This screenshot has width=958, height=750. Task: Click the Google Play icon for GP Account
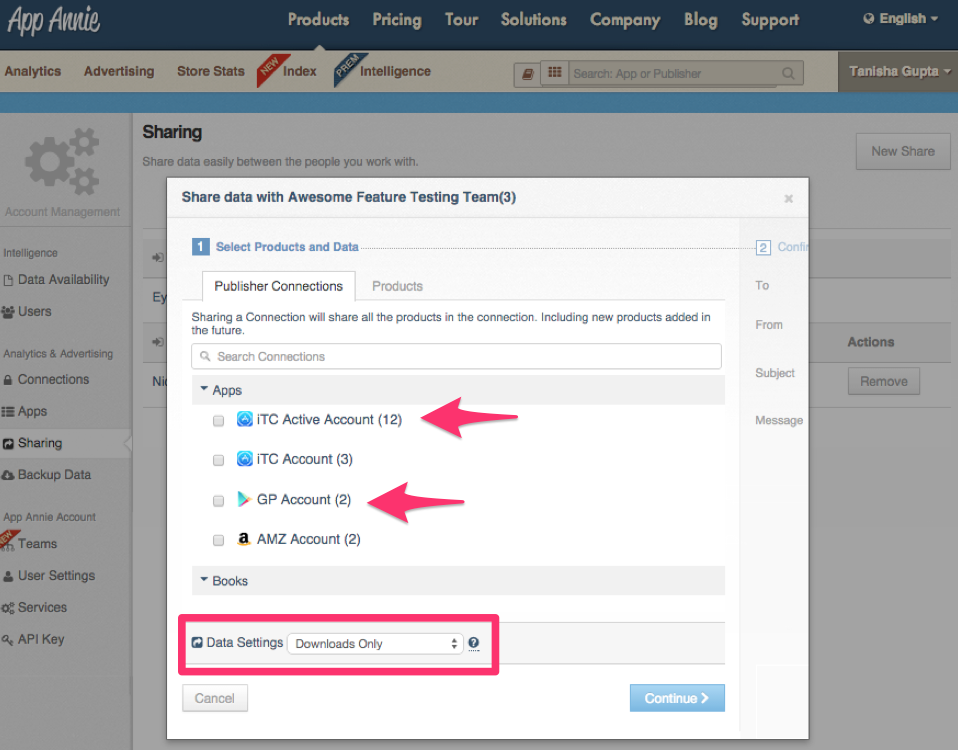(x=244, y=499)
